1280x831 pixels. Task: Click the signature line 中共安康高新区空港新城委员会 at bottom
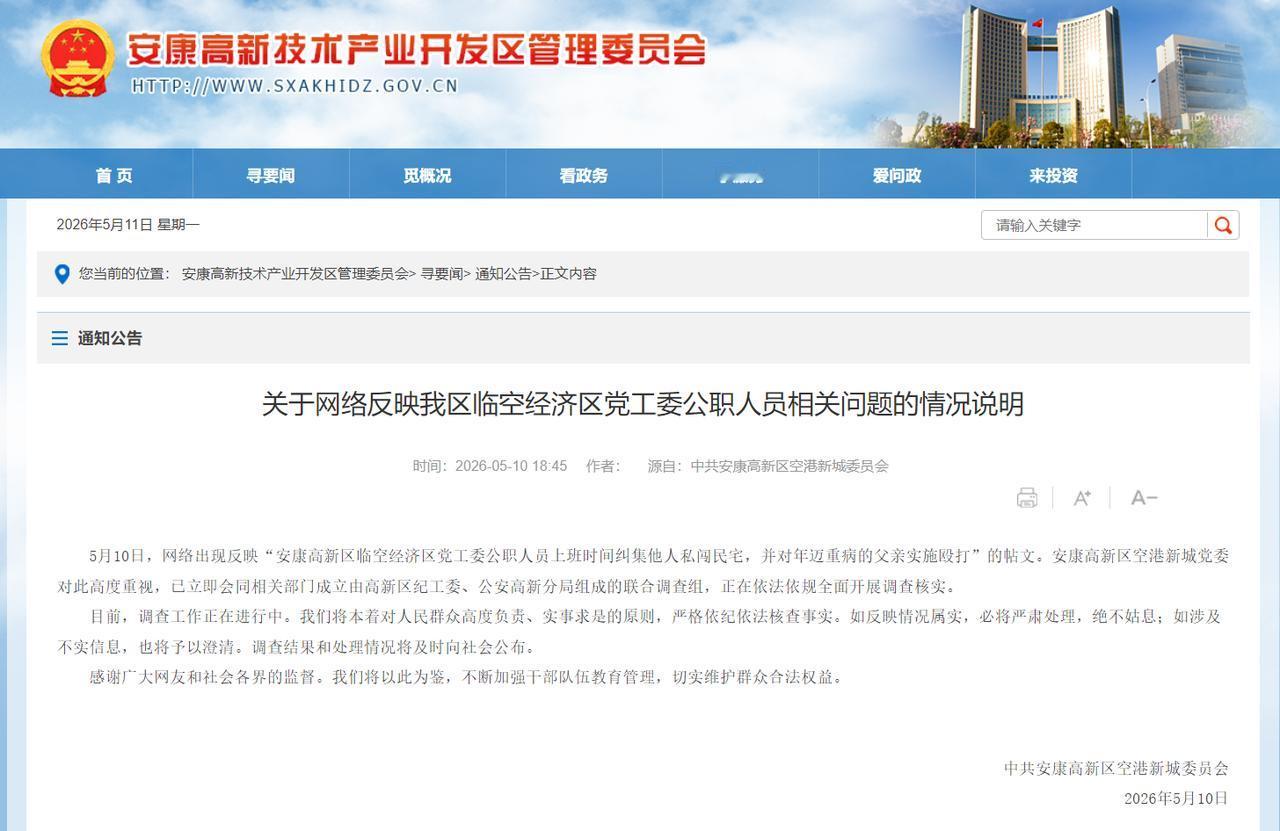pyautogui.click(x=1116, y=768)
